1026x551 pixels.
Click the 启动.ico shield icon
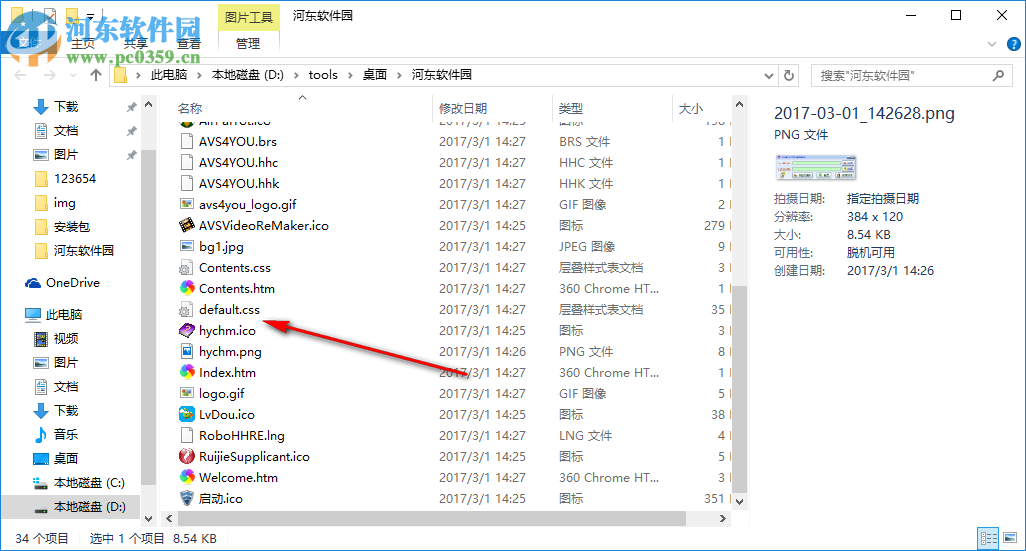click(186, 498)
